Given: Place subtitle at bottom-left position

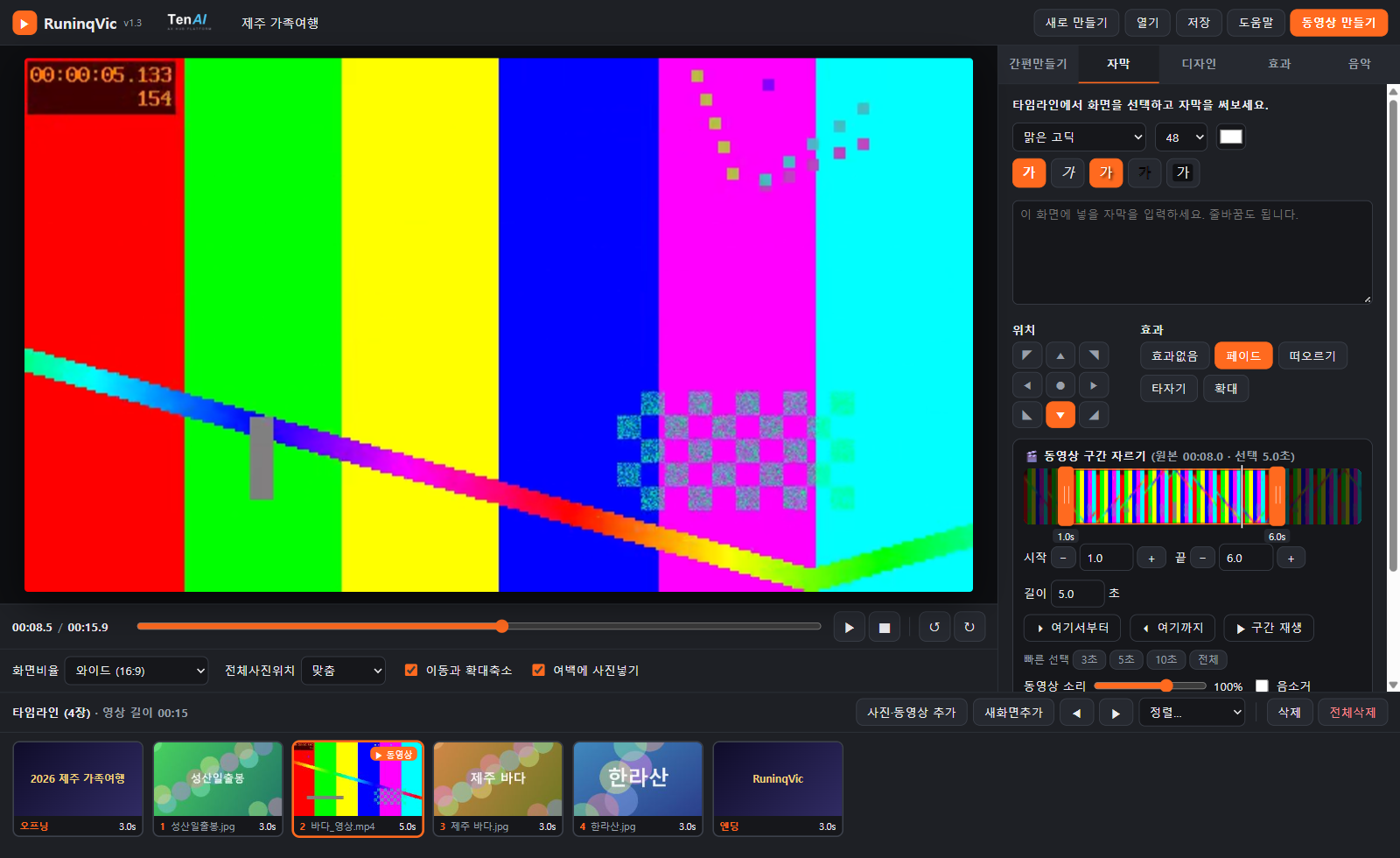Looking at the screenshot, I should (1027, 415).
